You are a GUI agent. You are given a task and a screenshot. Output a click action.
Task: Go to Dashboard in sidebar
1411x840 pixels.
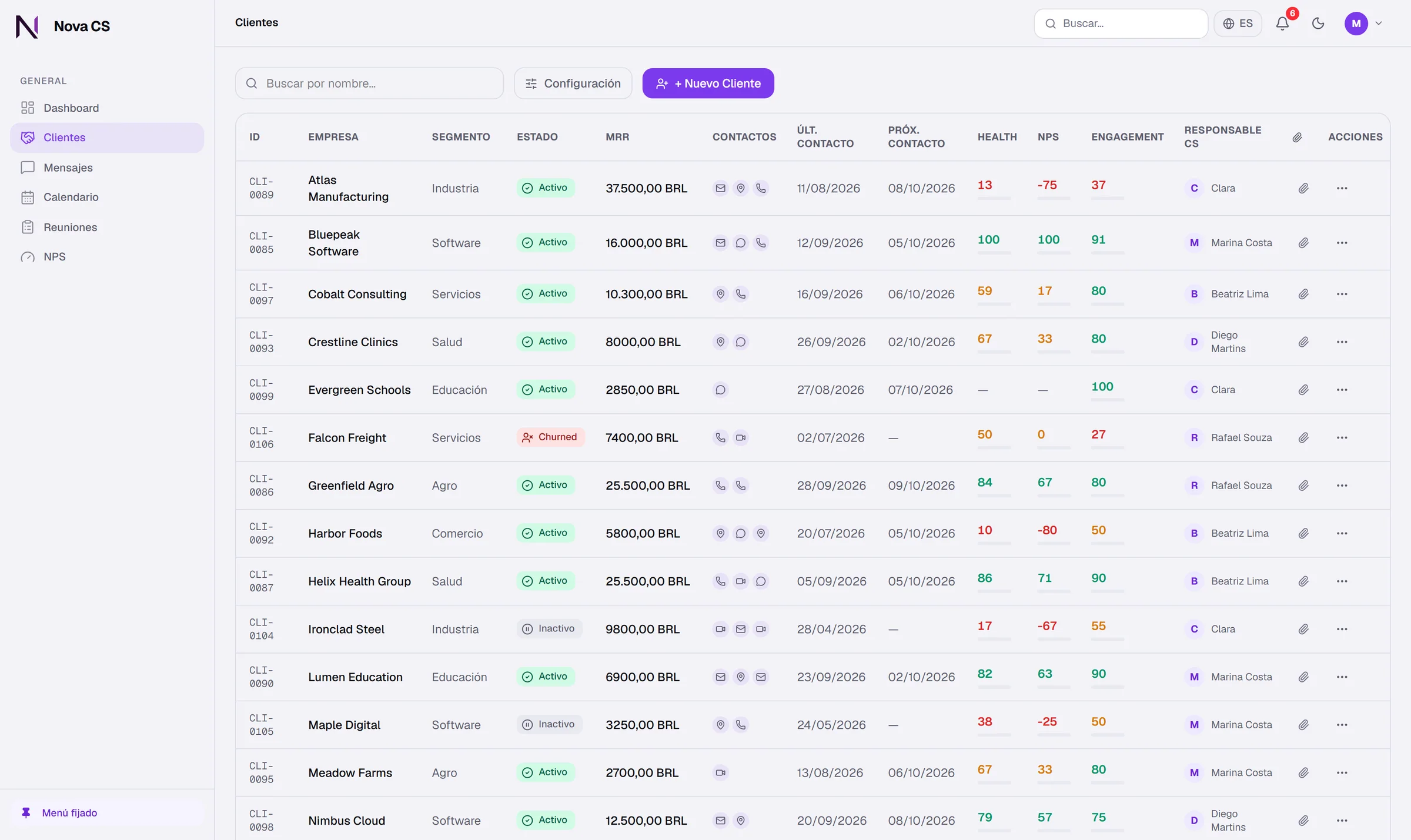107,108
